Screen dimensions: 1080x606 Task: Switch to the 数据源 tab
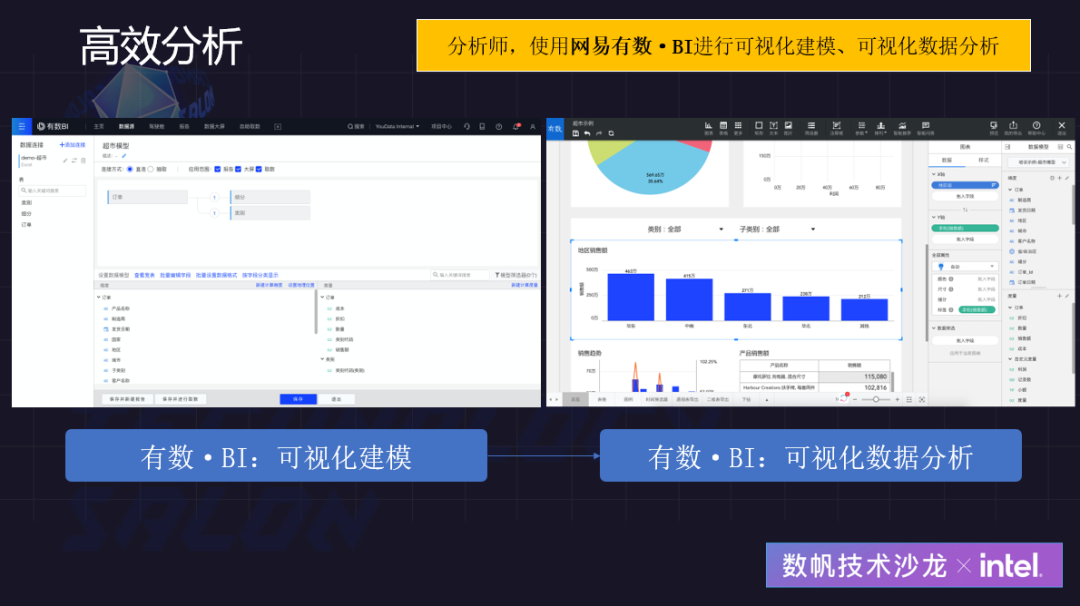point(127,127)
